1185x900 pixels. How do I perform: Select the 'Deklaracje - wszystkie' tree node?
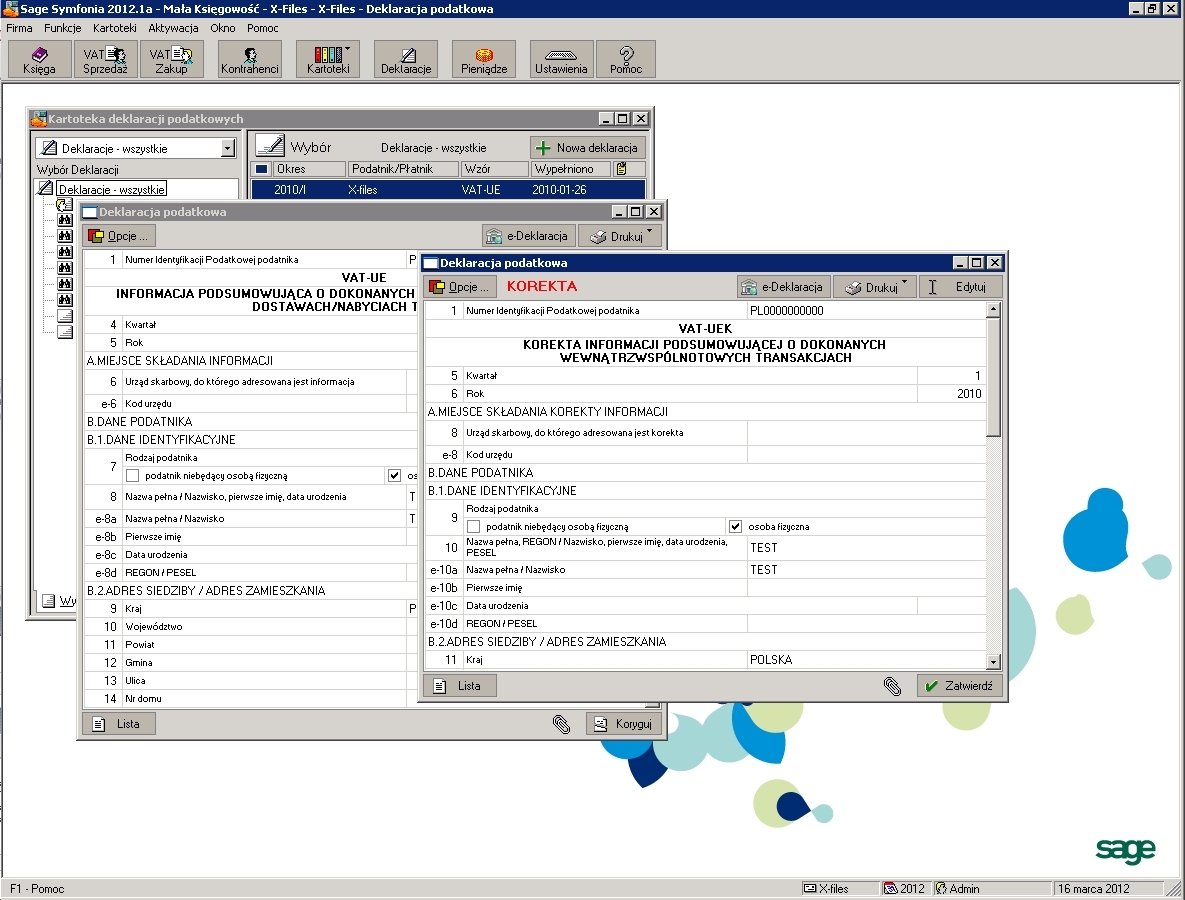112,189
